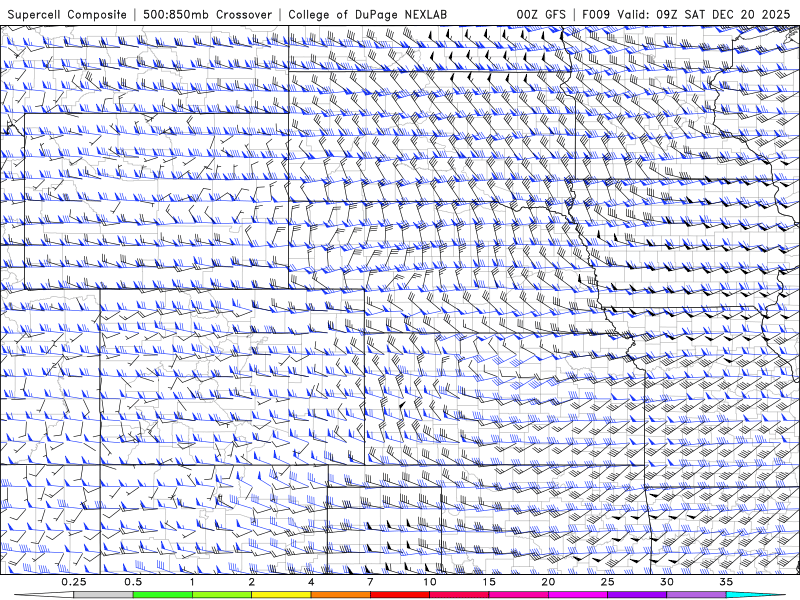Select the crimson 10–15 color bar segment
Image resolution: width=800 pixels, height=600 pixels.
tap(459, 595)
